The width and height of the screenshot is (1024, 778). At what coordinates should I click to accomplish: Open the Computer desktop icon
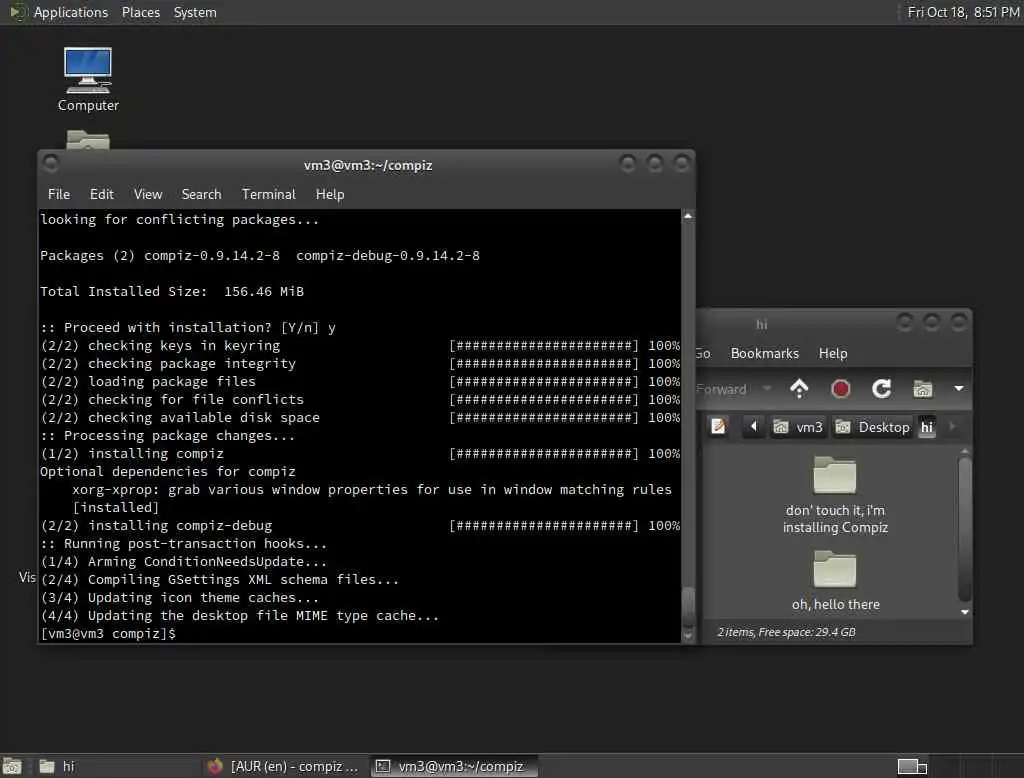point(88,79)
